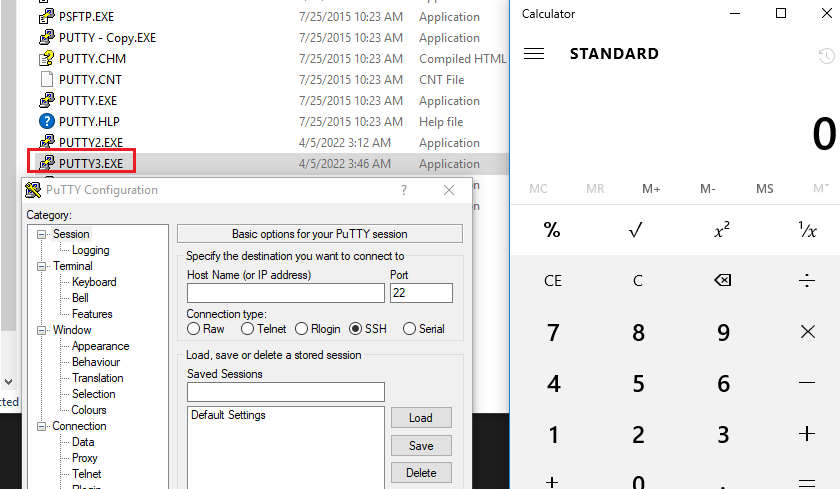840x489 pixels.
Task: Click the number 3 key
Action: (x=723, y=434)
